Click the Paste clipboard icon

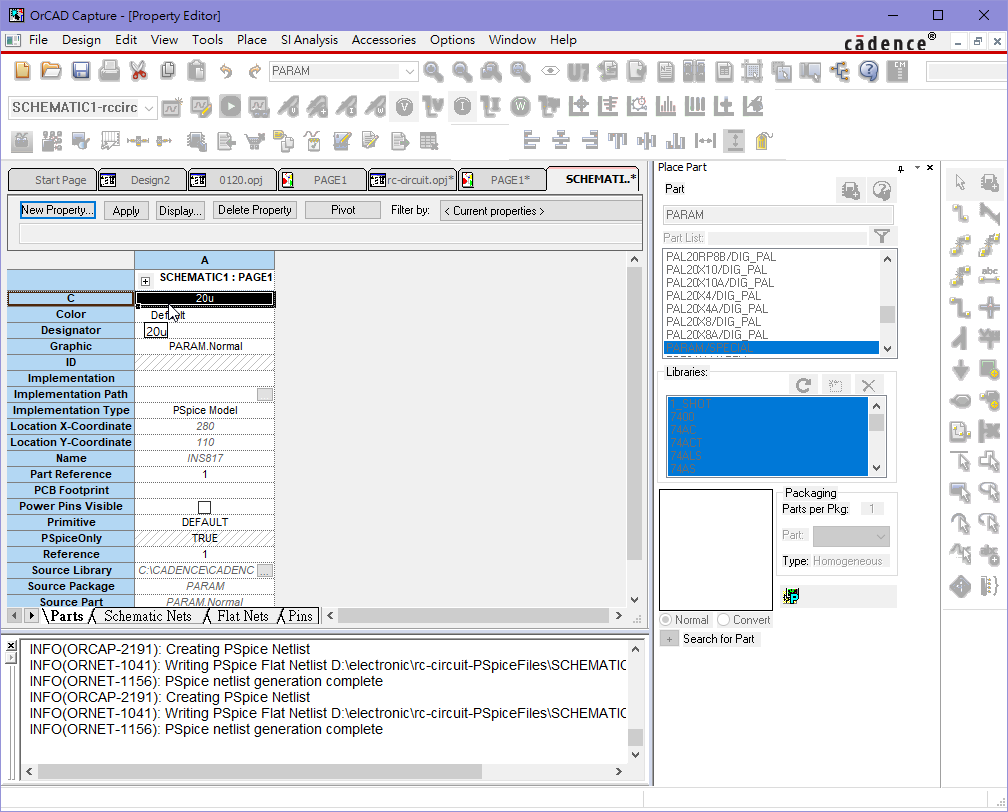(197, 70)
